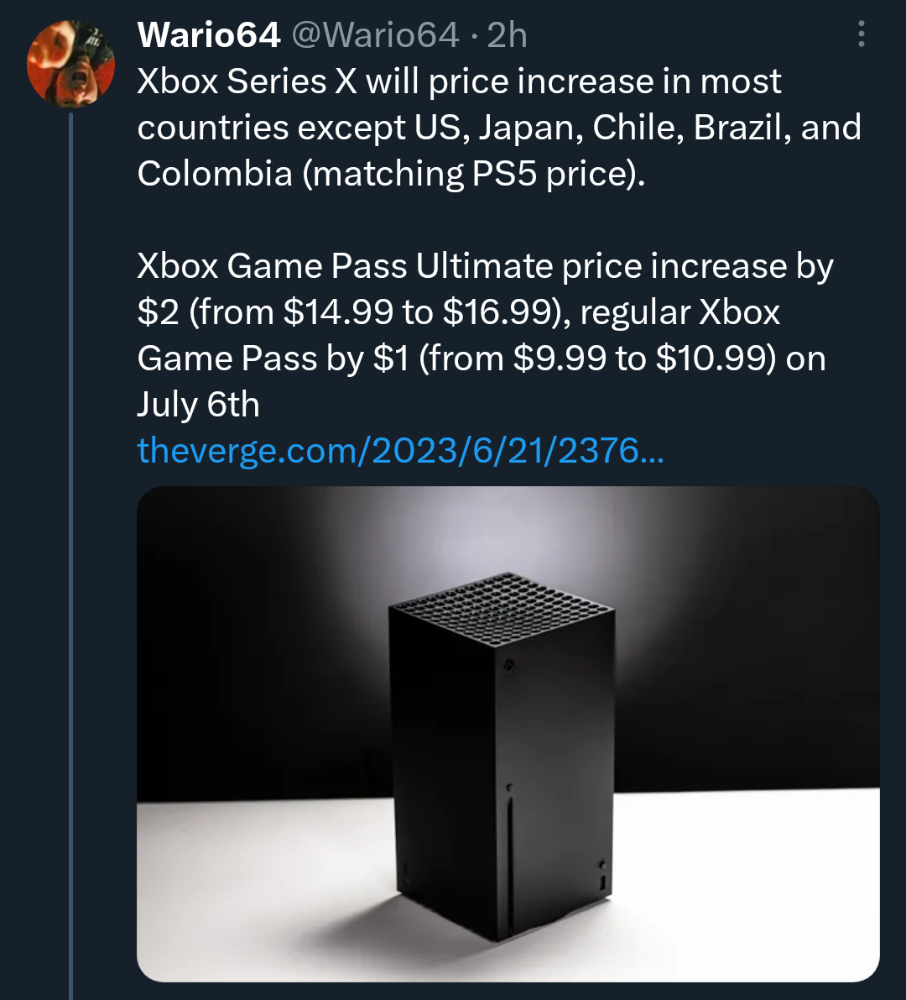Click the Game Pass Ultimate price paragraph
The width and height of the screenshot is (906, 1000).
485,335
